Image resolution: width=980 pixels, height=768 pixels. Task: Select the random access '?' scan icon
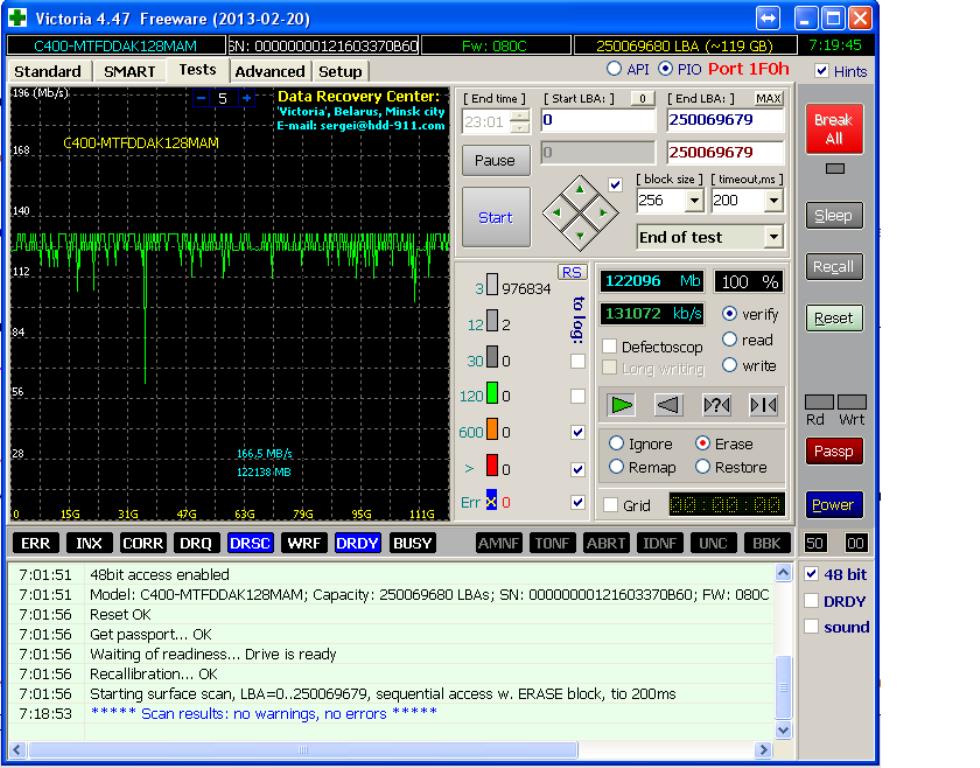click(716, 403)
